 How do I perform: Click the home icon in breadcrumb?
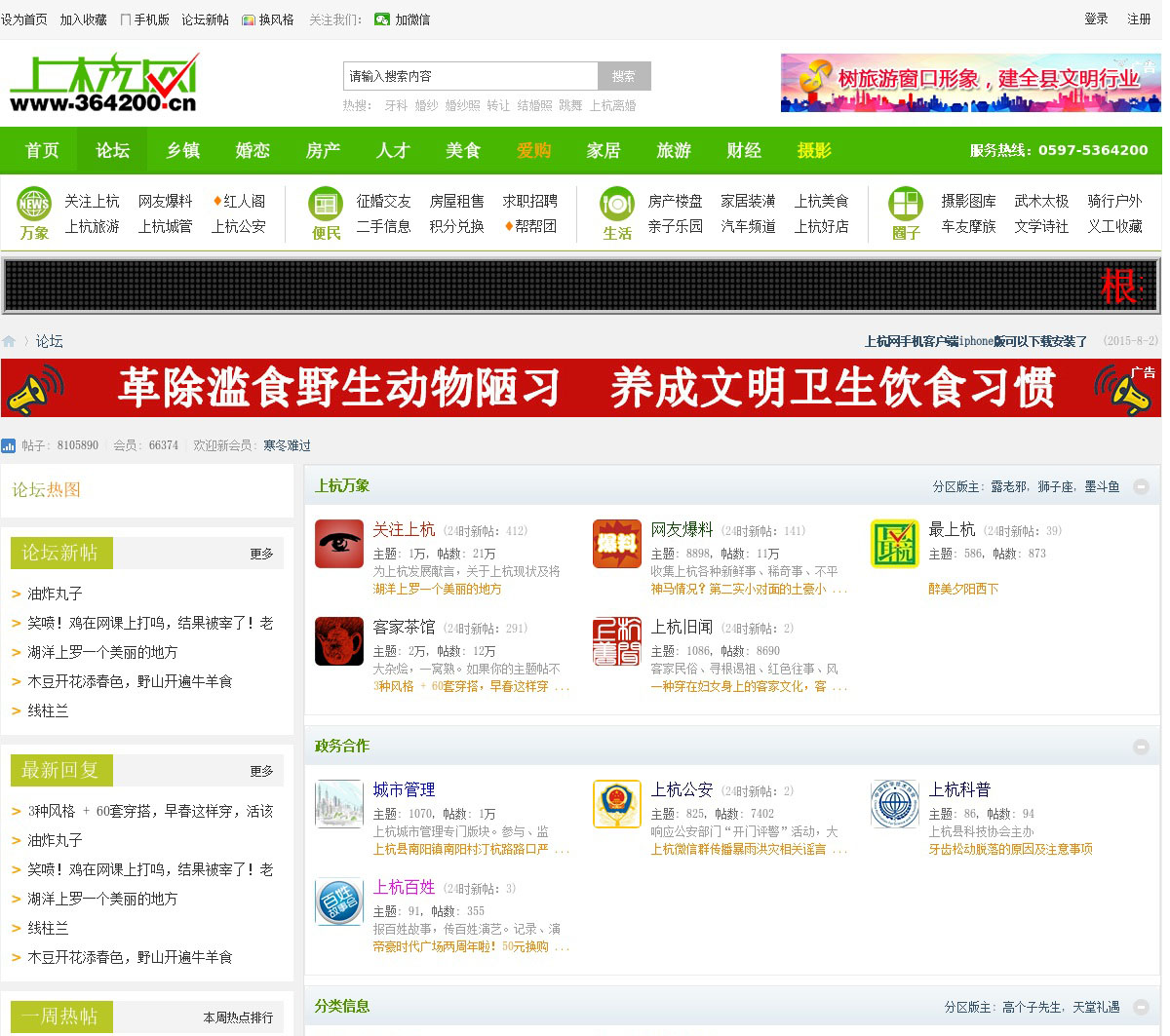click(10, 341)
